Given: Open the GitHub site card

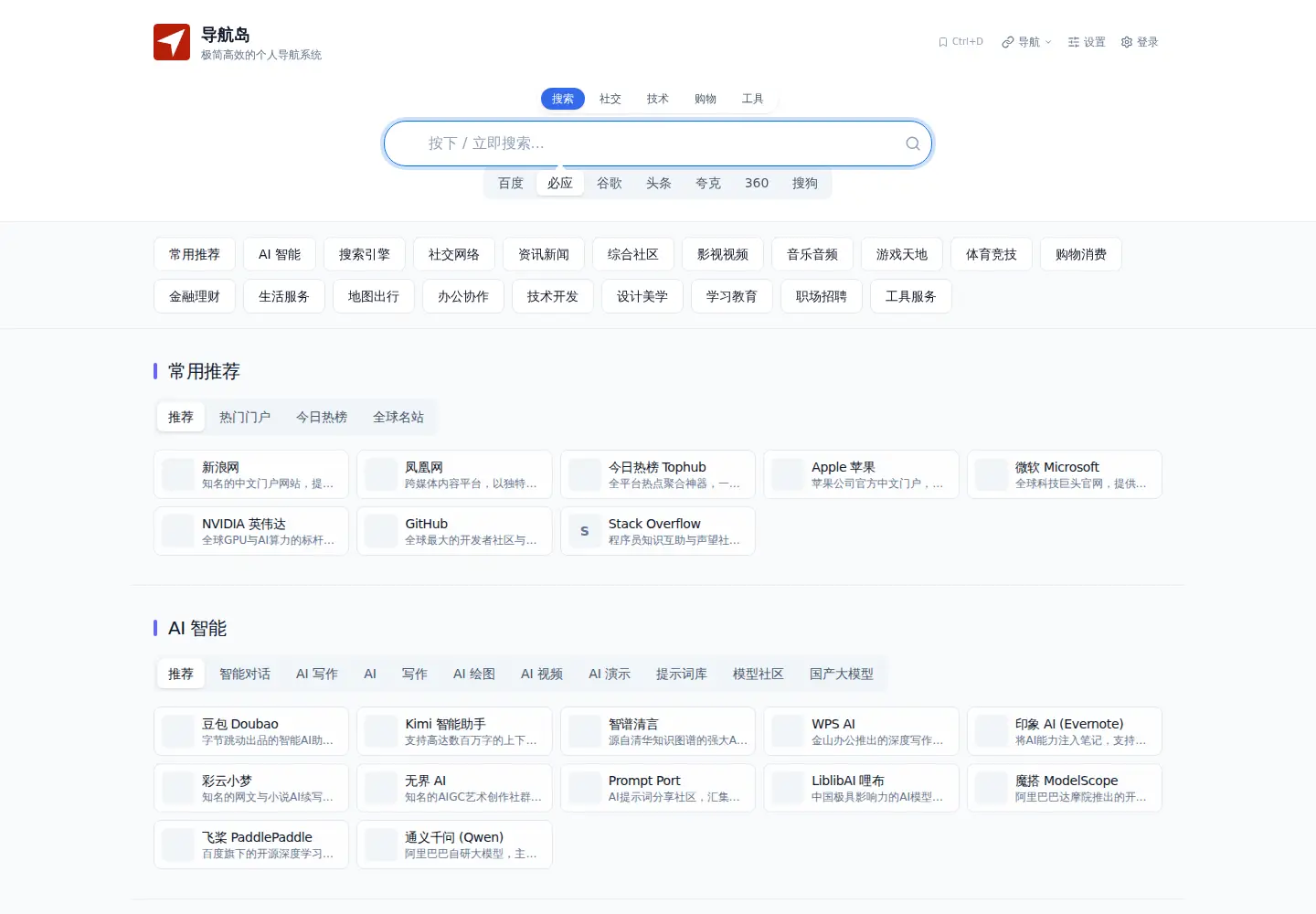Looking at the screenshot, I should [x=454, y=531].
